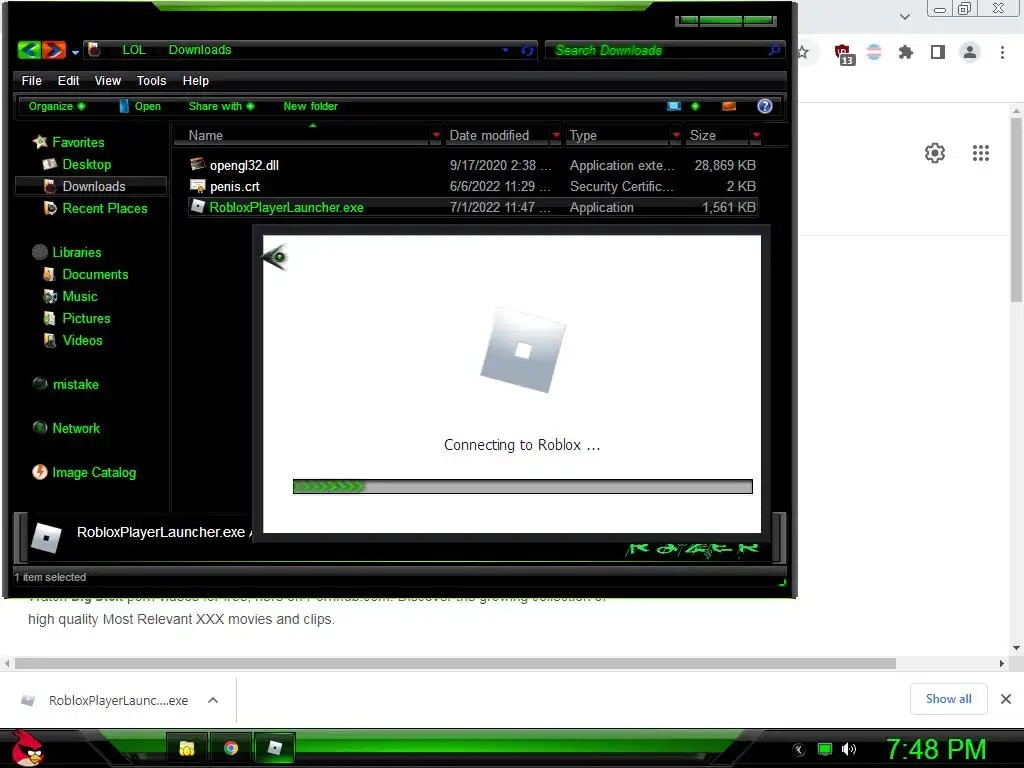Click the Roblox launcher progress bar
Screen dimensions: 1024x768
click(522, 487)
